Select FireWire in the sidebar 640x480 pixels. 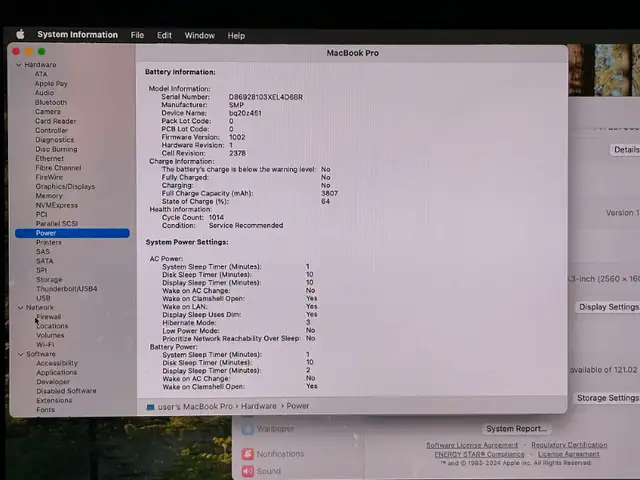49,177
